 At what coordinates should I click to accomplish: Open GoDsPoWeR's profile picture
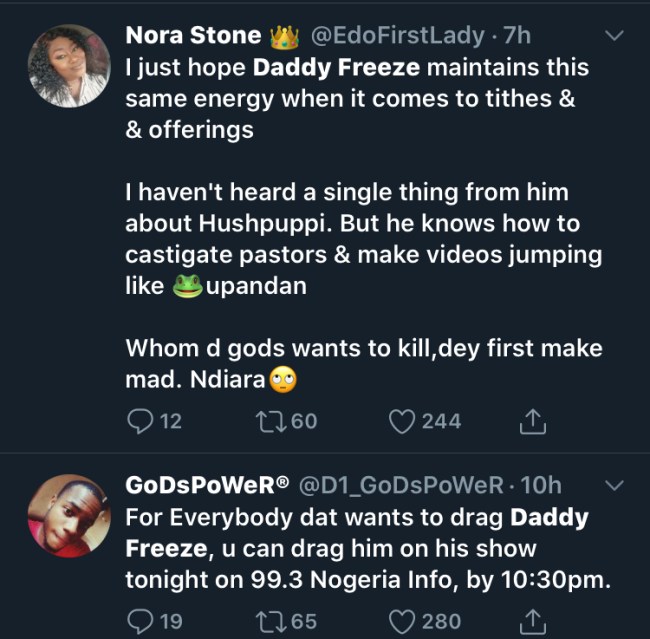tap(68, 515)
